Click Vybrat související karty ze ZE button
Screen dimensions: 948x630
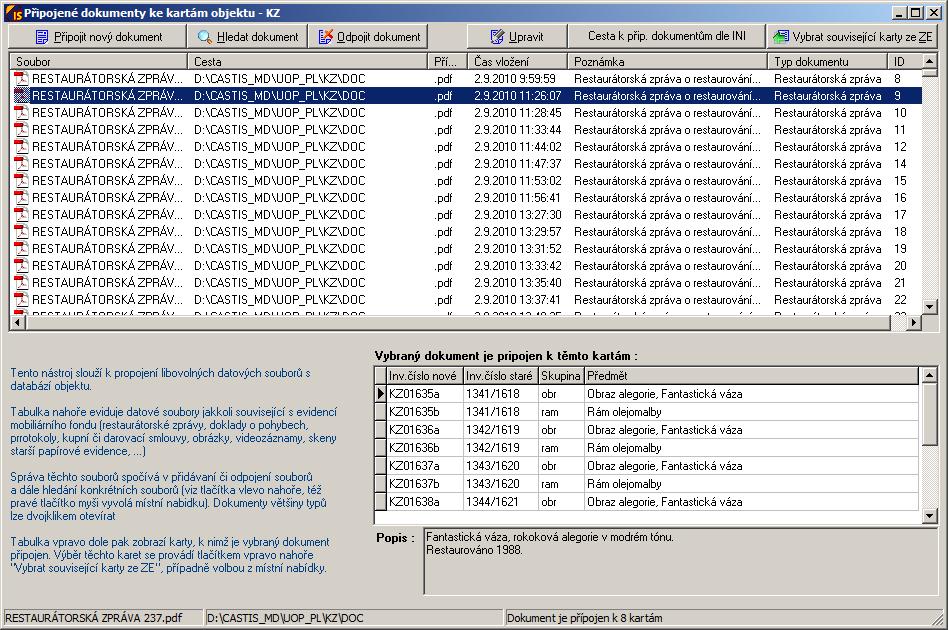coord(852,36)
